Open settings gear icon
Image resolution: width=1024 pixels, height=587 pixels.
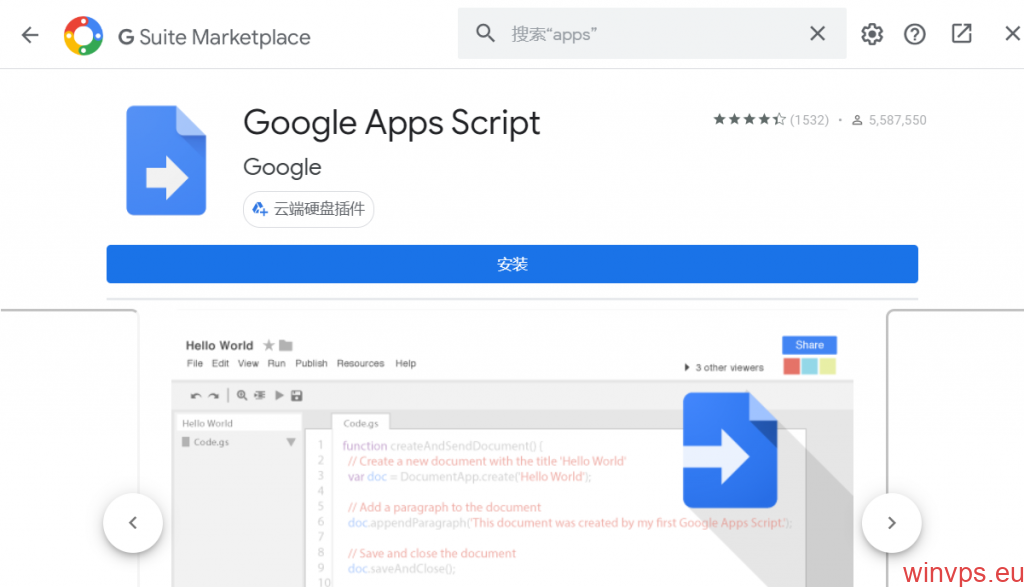click(872, 34)
